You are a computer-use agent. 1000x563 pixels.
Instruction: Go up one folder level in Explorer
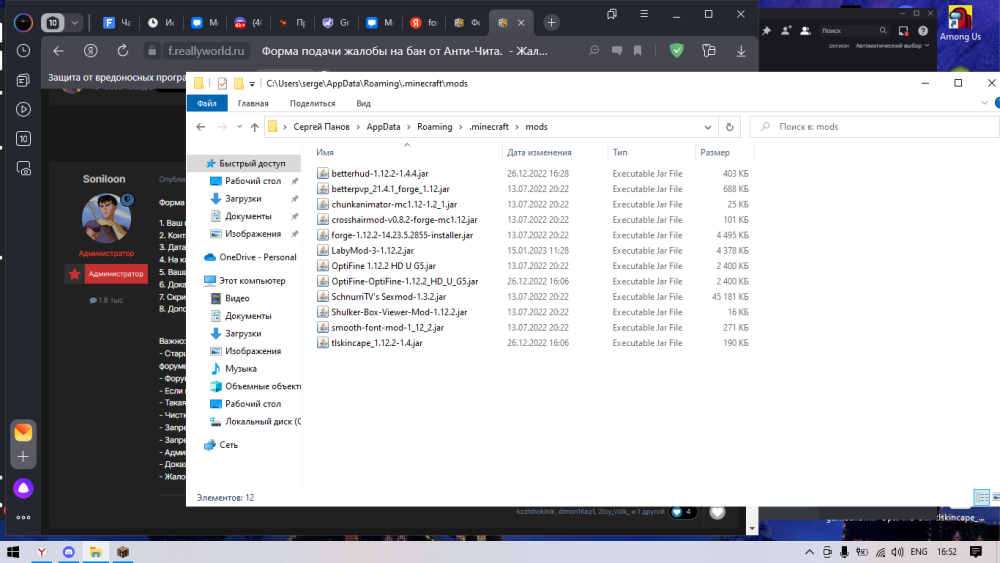click(254, 127)
